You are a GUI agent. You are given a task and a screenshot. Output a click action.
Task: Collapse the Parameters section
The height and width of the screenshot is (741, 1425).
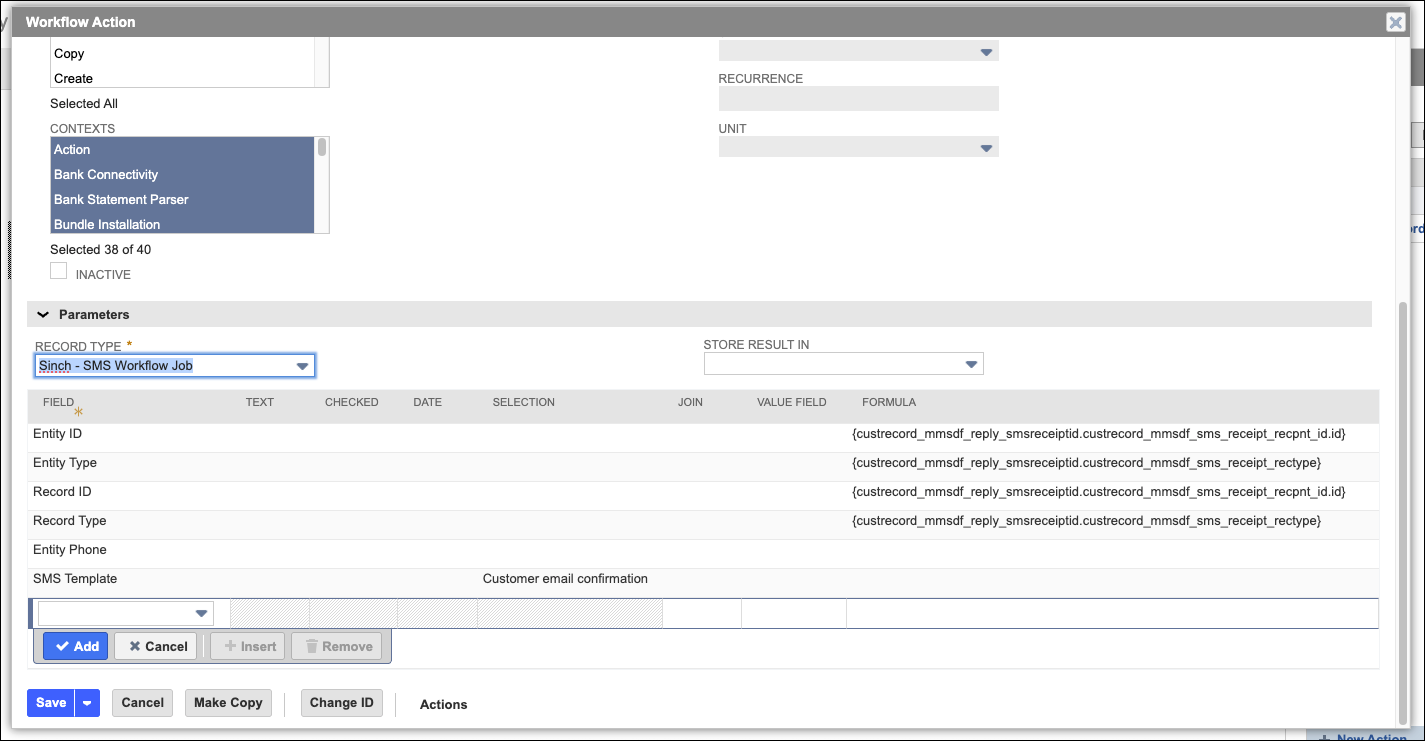point(42,313)
